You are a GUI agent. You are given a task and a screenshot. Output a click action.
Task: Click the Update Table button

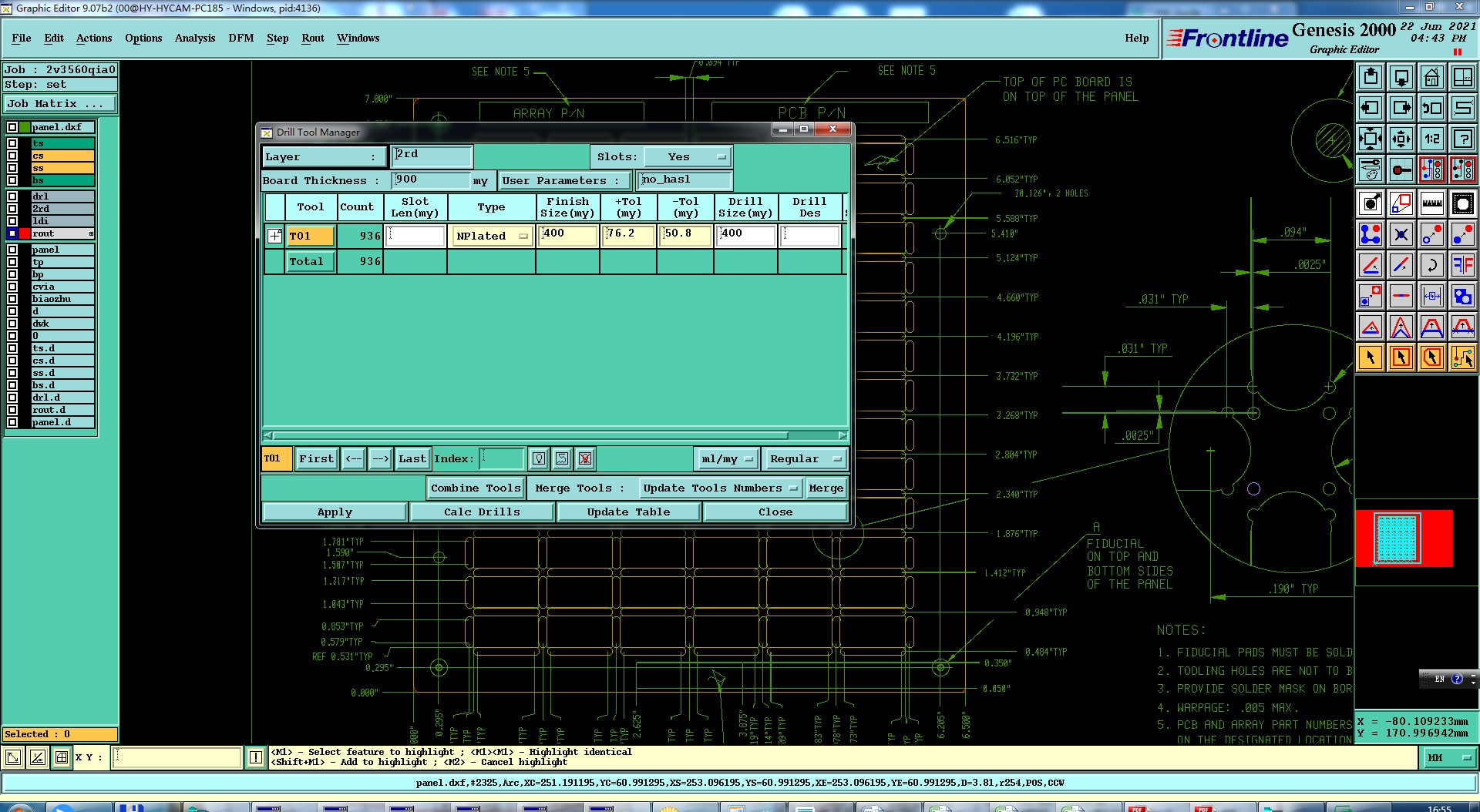click(628, 512)
